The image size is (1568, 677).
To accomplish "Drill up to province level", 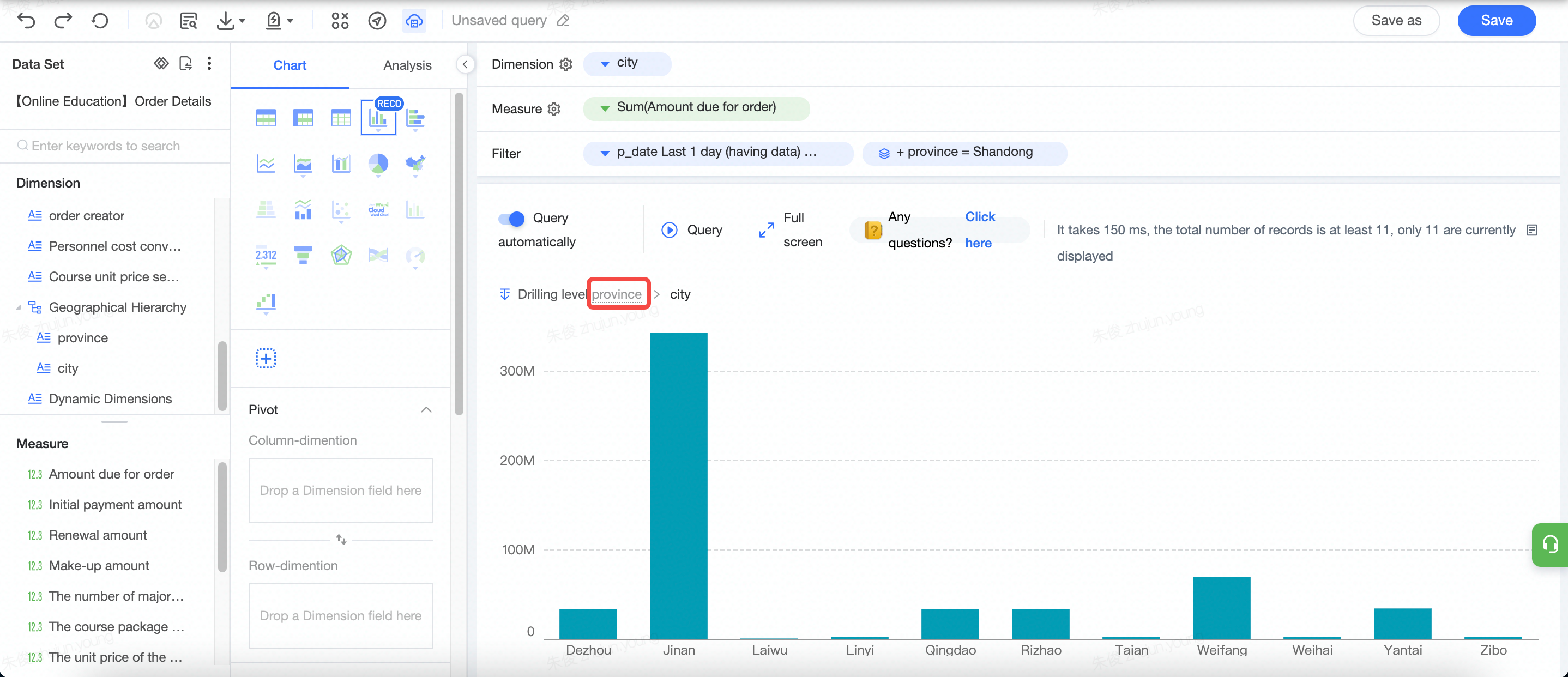I will pos(617,294).
